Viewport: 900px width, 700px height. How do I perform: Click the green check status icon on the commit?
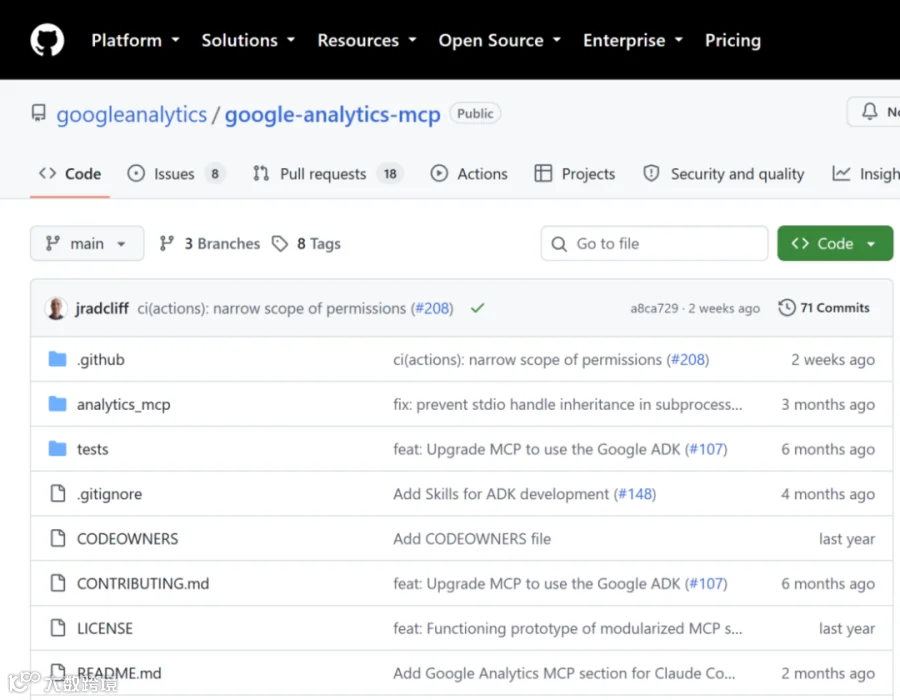478,308
